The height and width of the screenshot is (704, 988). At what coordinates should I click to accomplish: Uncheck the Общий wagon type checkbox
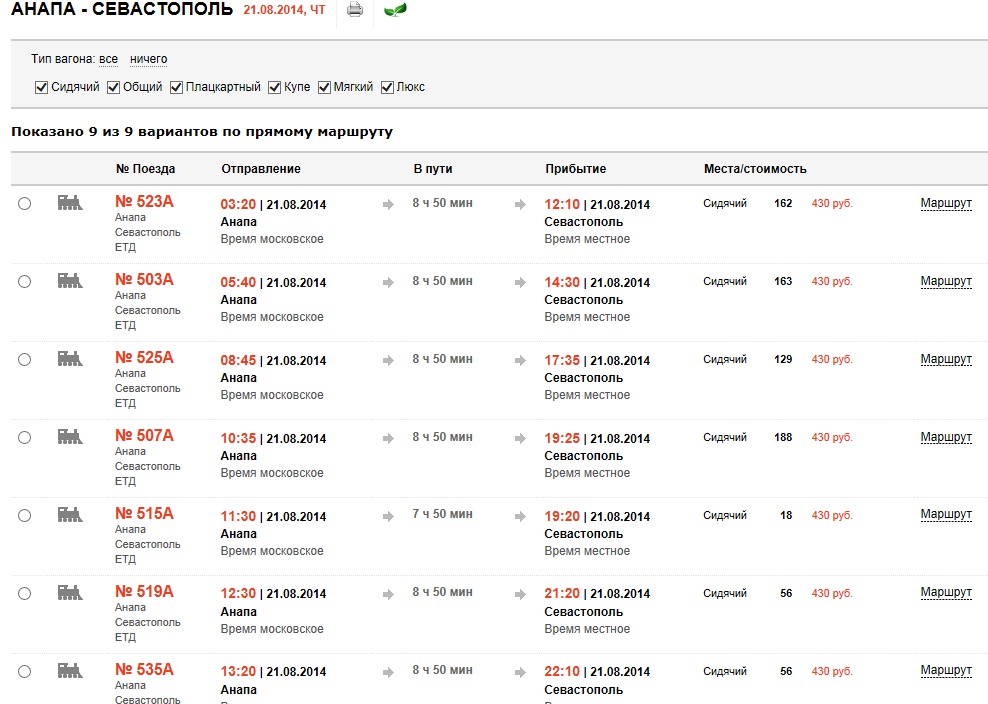click(x=113, y=88)
